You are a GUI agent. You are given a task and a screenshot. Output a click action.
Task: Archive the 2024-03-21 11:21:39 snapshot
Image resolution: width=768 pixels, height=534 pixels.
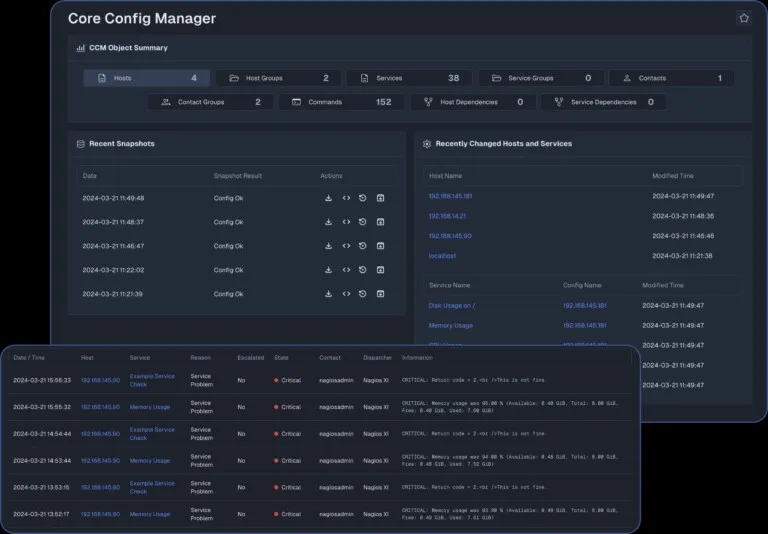pos(380,294)
